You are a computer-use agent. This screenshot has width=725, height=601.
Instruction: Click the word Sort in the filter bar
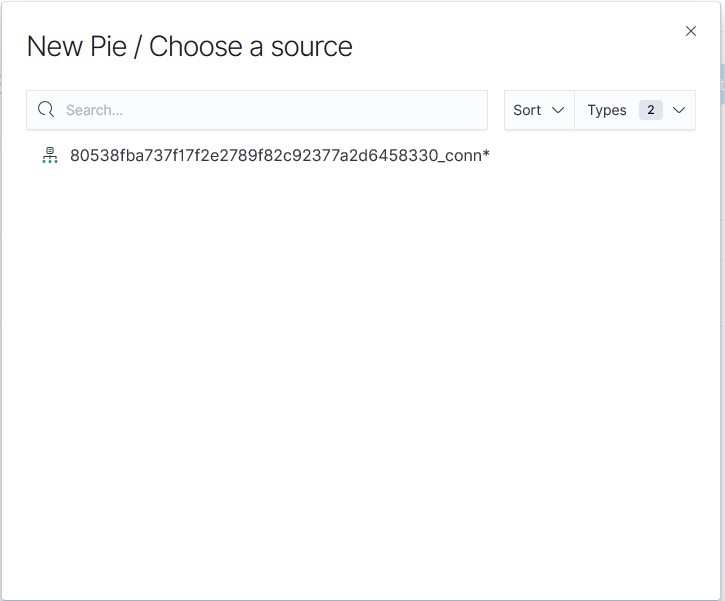(x=527, y=110)
